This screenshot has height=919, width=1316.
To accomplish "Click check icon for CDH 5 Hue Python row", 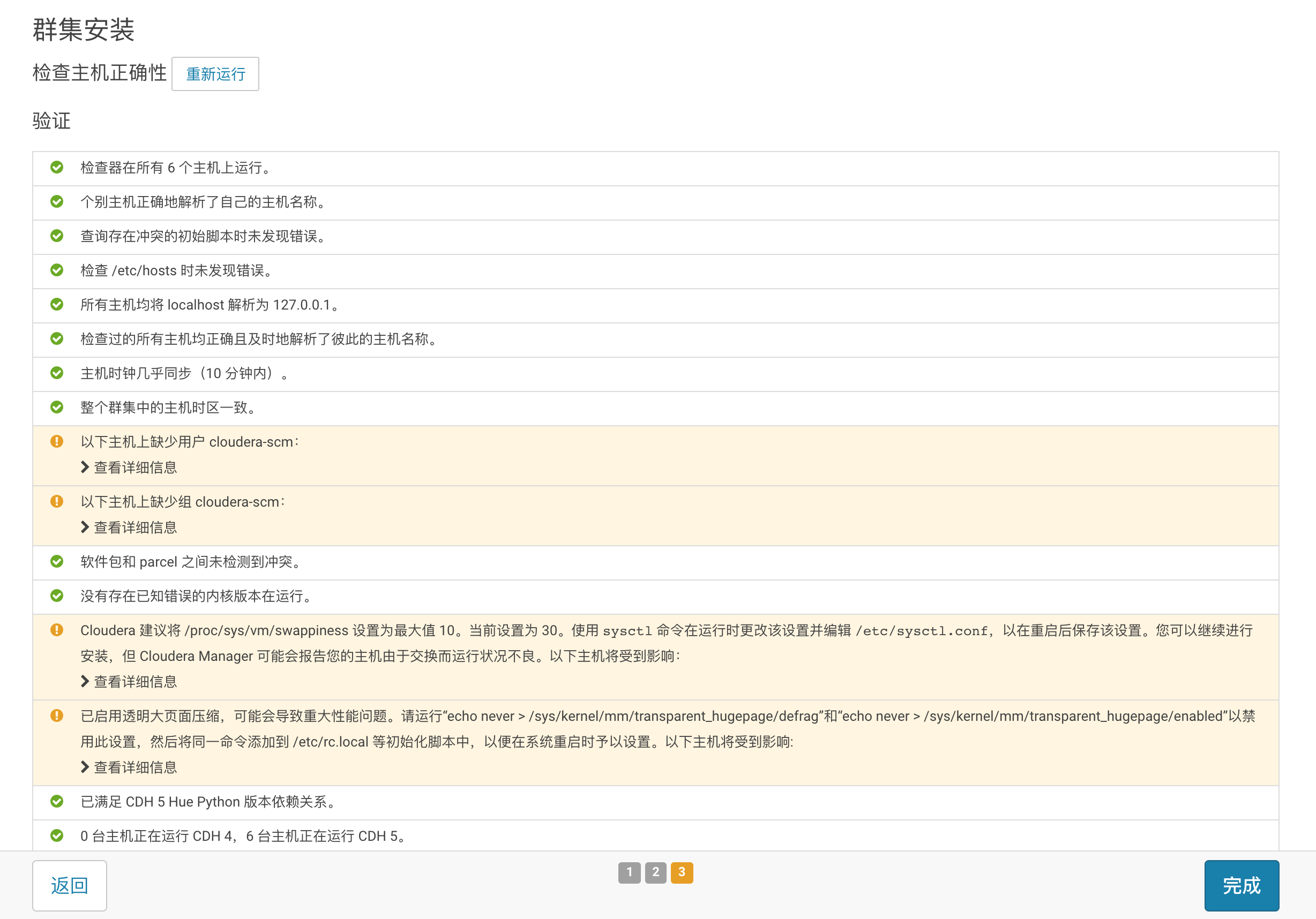I will click(57, 801).
